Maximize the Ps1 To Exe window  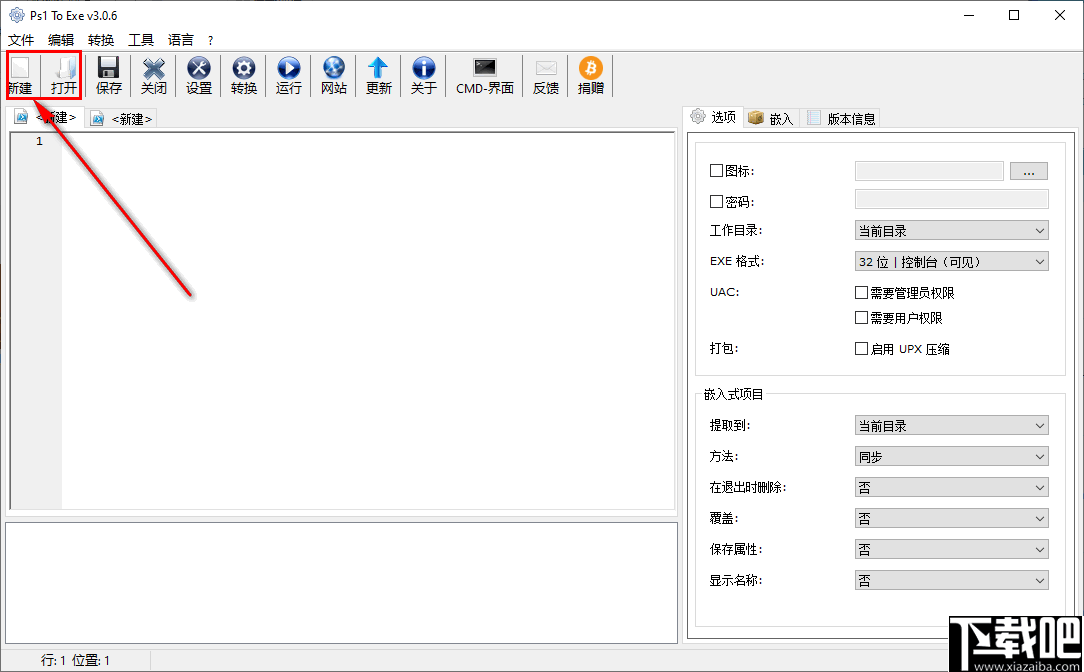click(1013, 15)
